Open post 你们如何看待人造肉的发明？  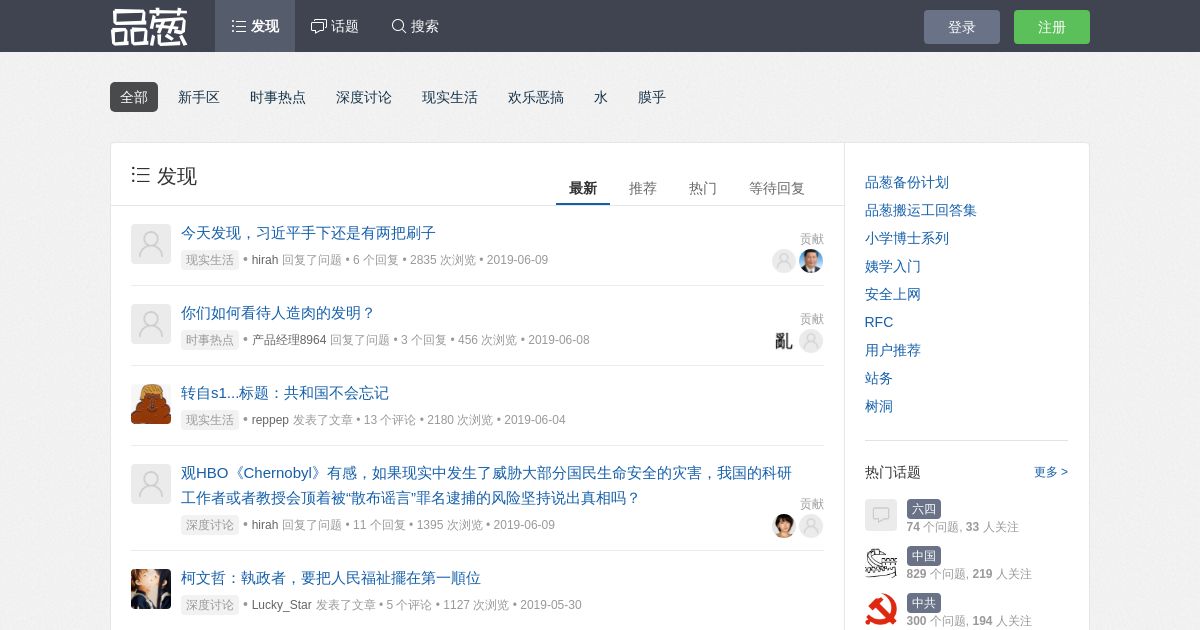tap(278, 312)
